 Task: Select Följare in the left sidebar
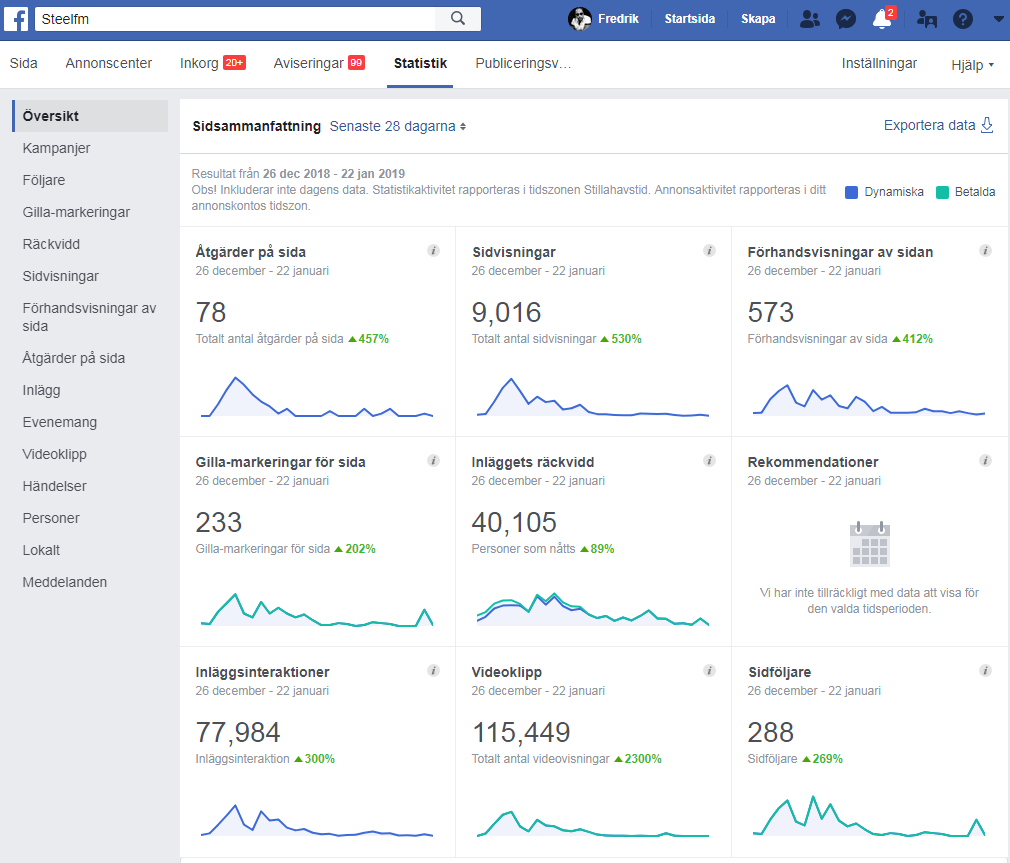click(44, 180)
